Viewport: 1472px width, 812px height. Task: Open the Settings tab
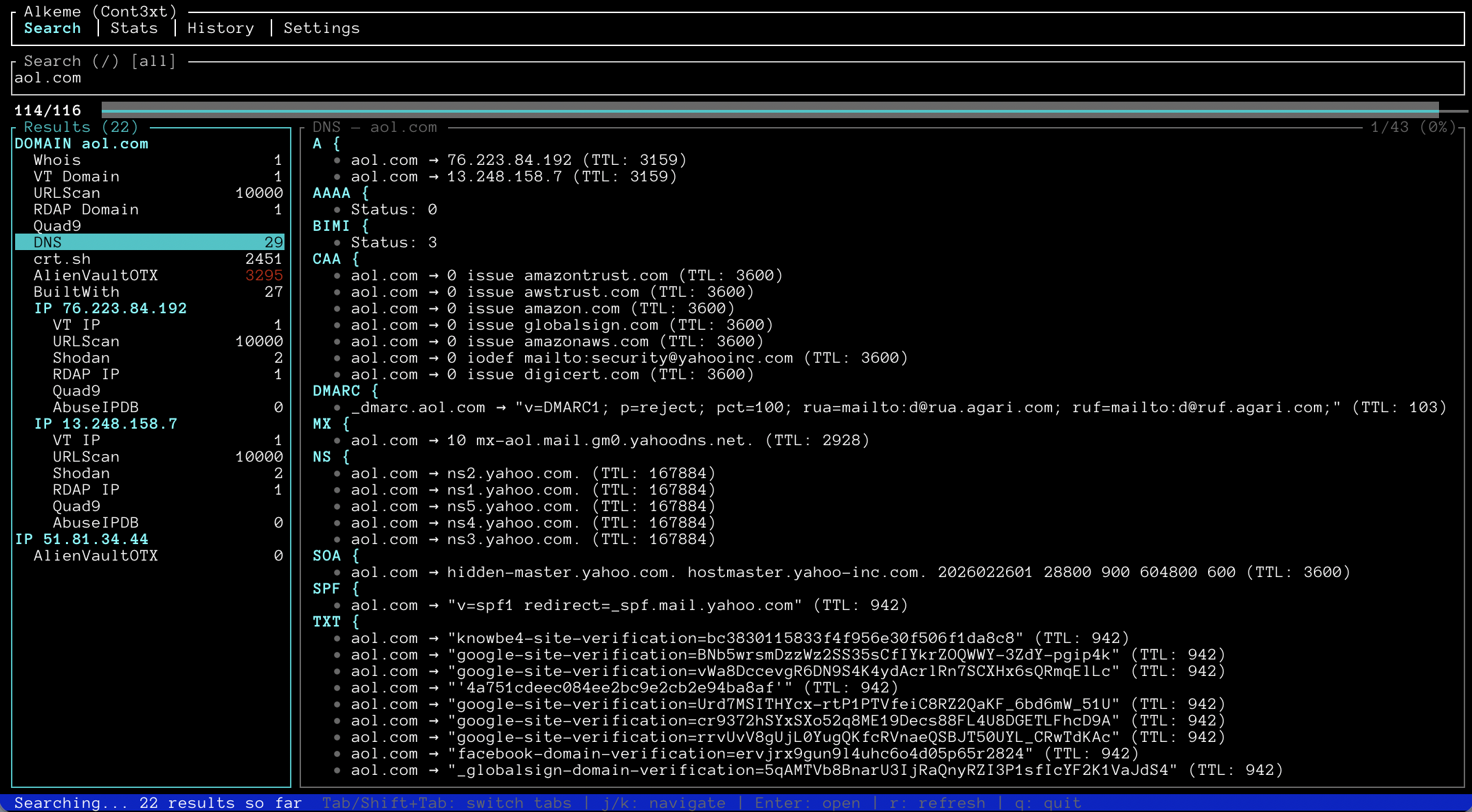click(321, 28)
